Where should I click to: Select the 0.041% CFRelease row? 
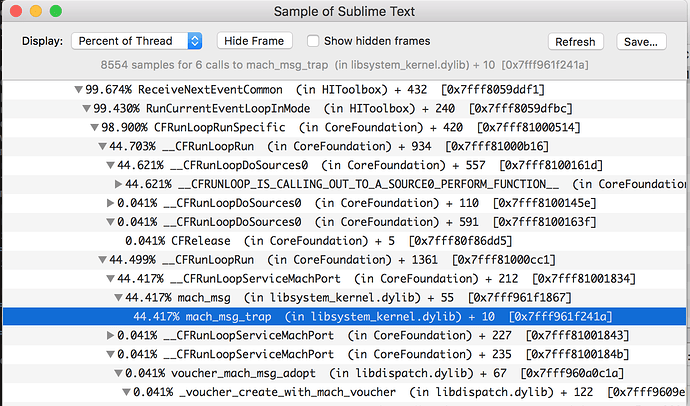click(344, 241)
